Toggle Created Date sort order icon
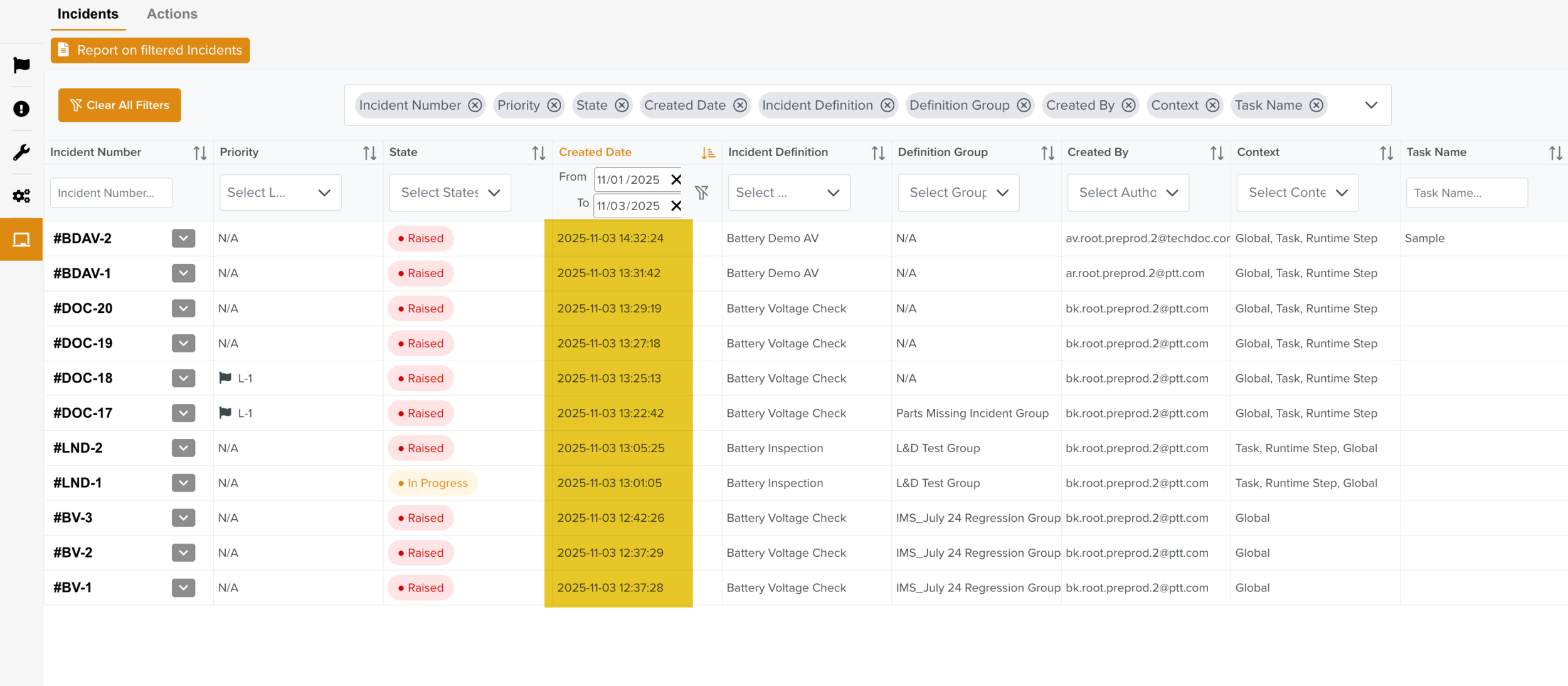 (x=708, y=152)
